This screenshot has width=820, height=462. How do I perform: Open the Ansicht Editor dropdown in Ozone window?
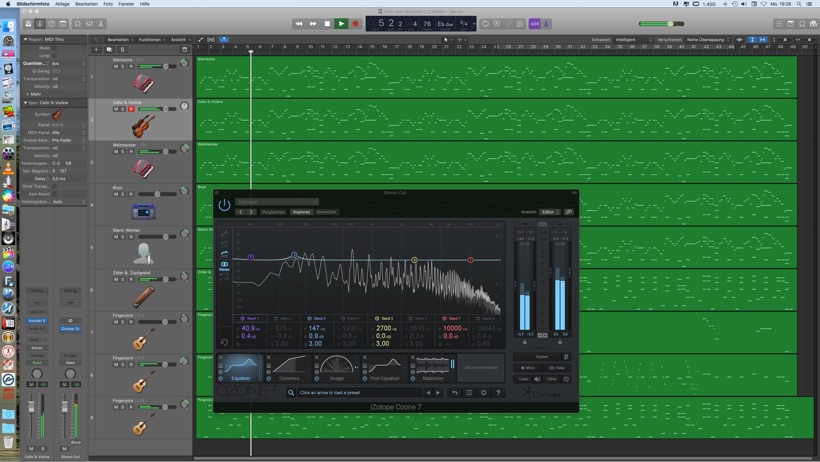tap(550, 212)
